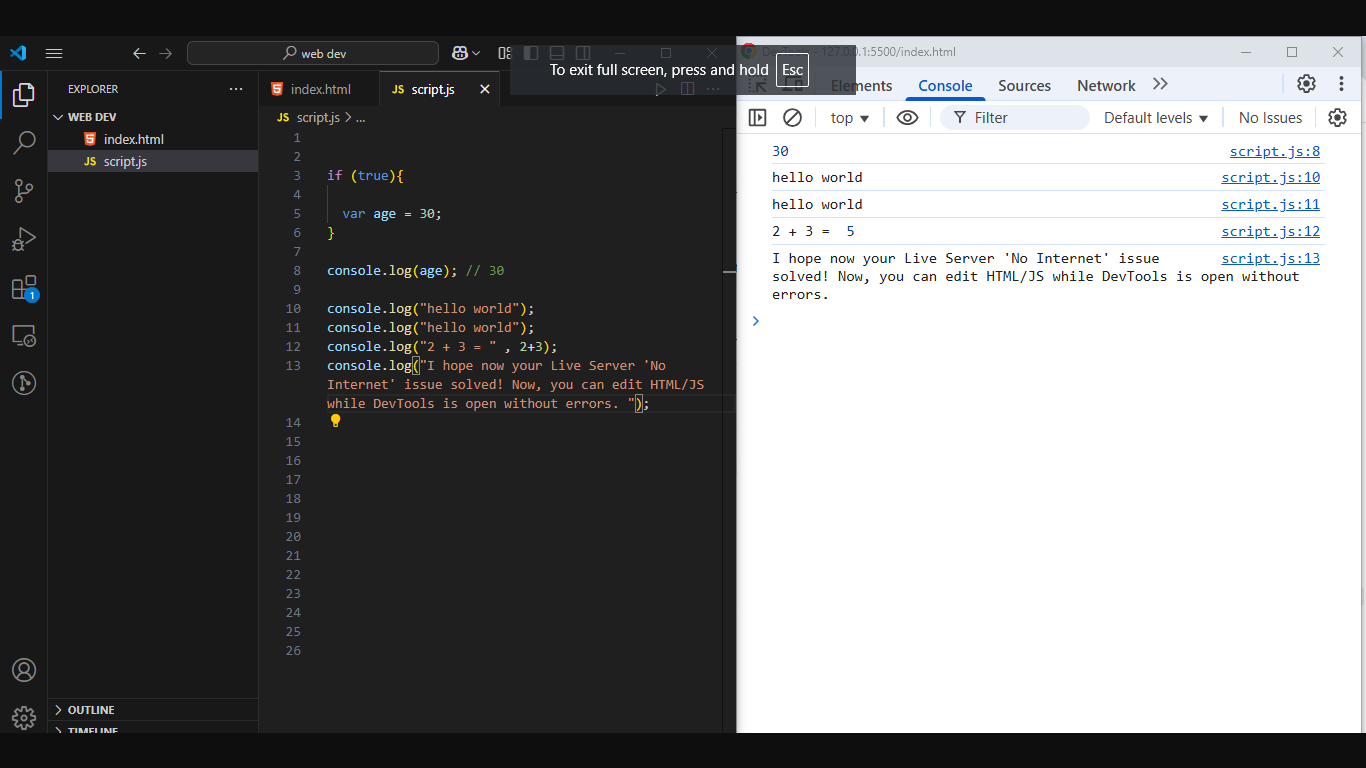This screenshot has height=768, width=1366.
Task: Open the Explorer view in activity bar
Action: point(24,96)
